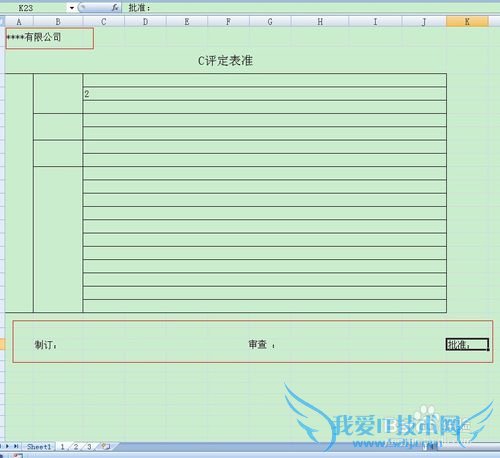Select column A header

tap(19, 22)
